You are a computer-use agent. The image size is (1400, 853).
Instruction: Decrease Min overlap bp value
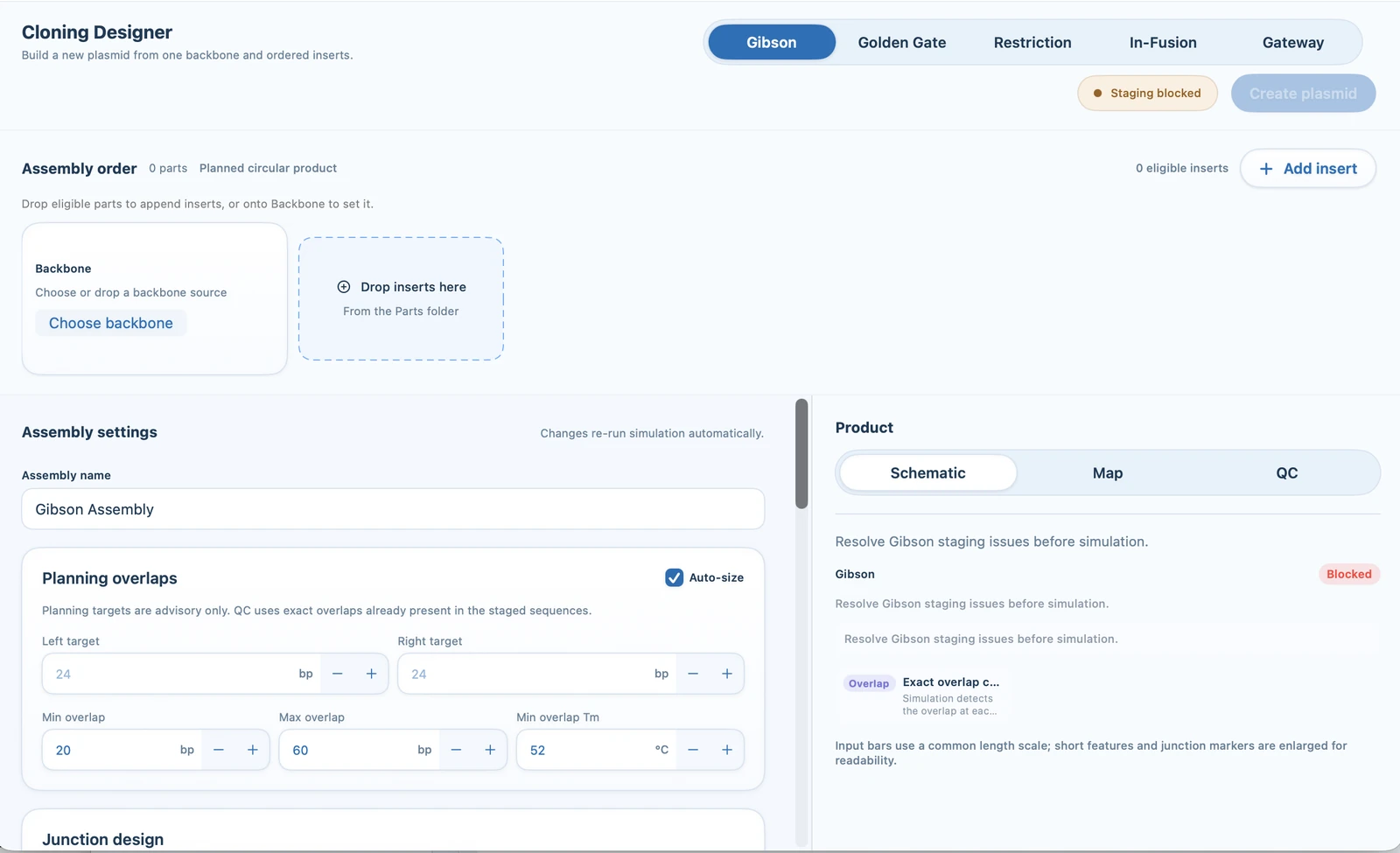tap(219, 750)
